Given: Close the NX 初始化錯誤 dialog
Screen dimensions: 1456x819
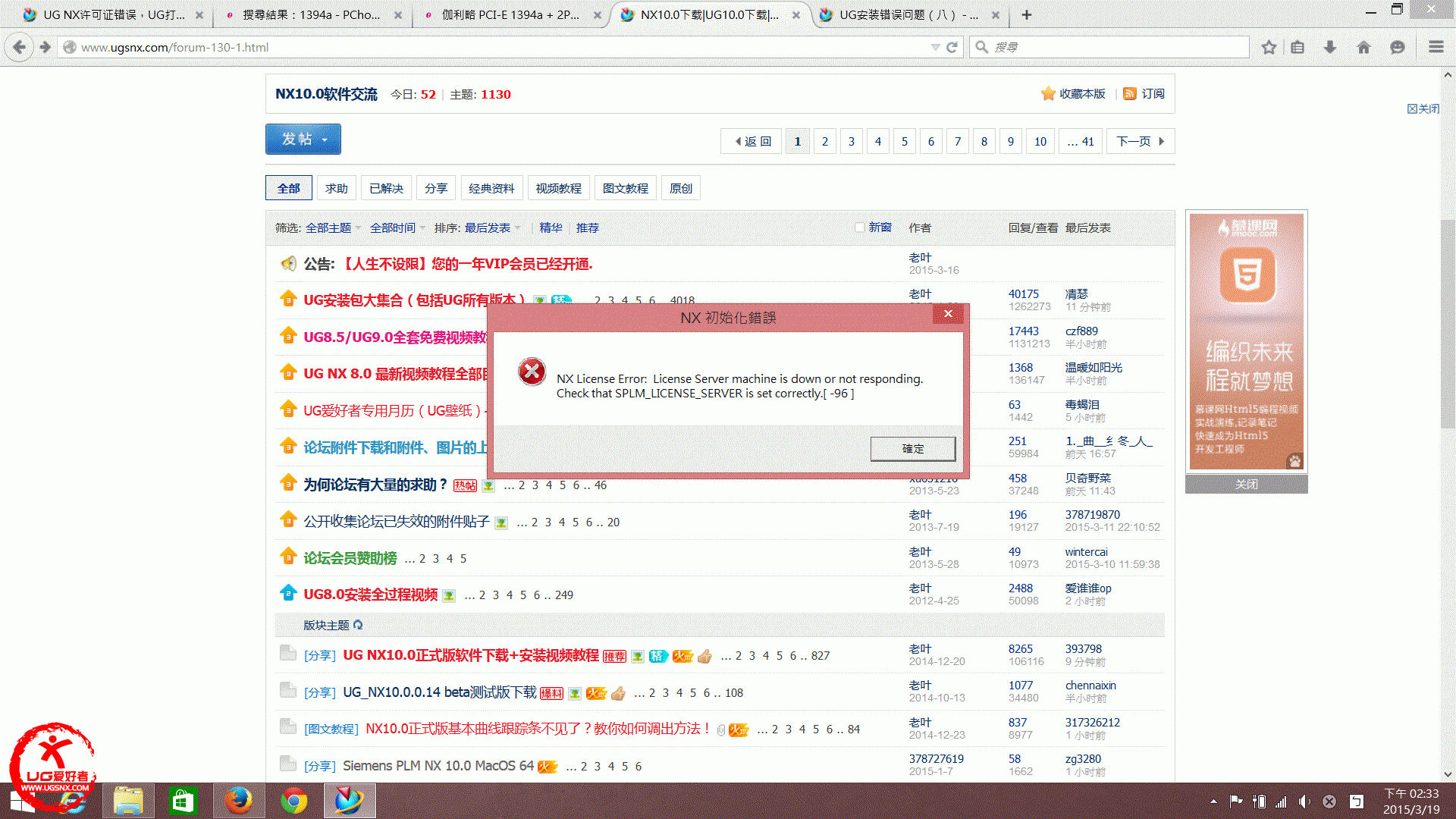Looking at the screenshot, I should tap(948, 314).
